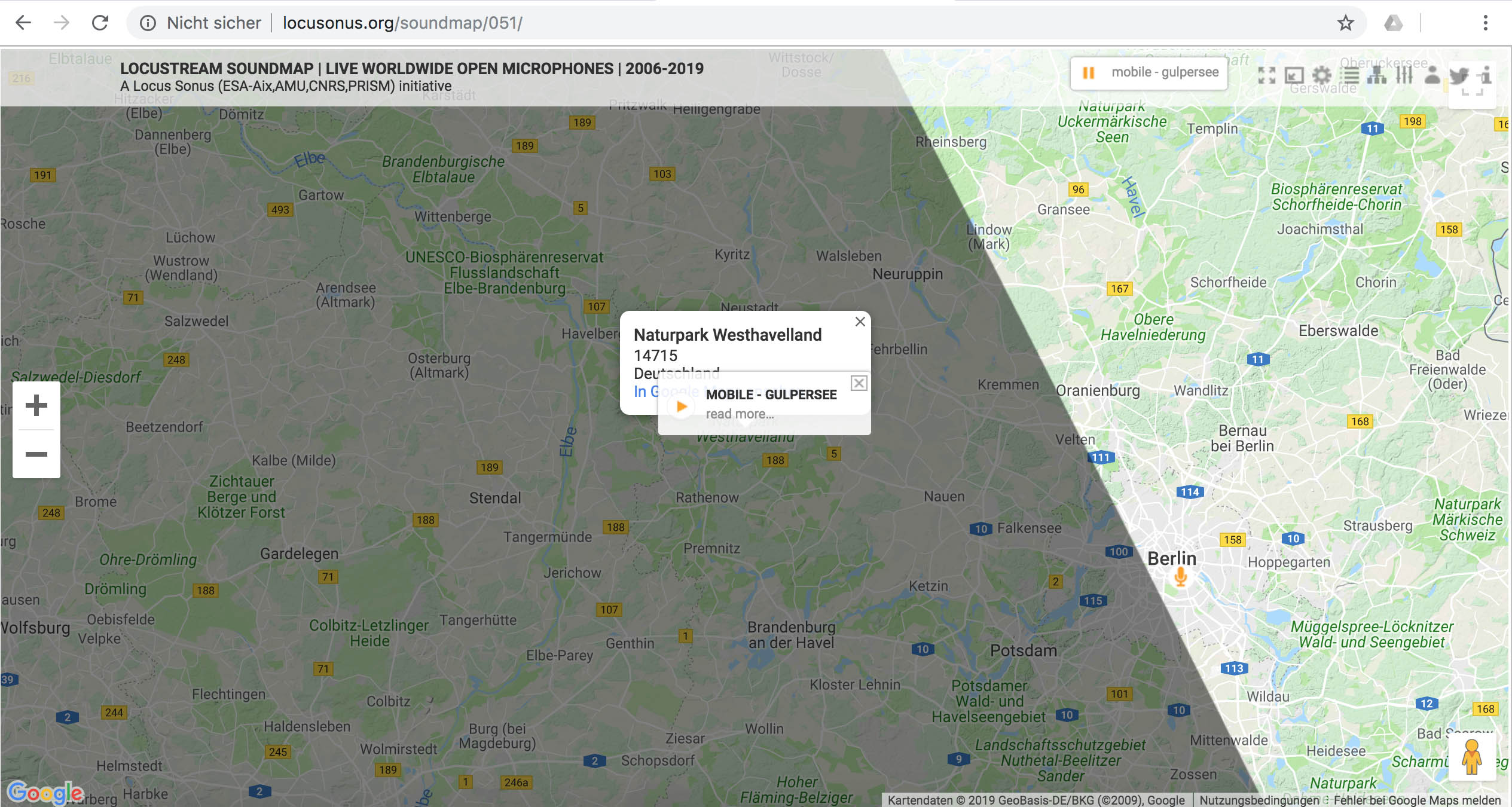Click 'Fehler bei Google Maps melden' link
The image size is (1512, 807).
tap(1417, 800)
